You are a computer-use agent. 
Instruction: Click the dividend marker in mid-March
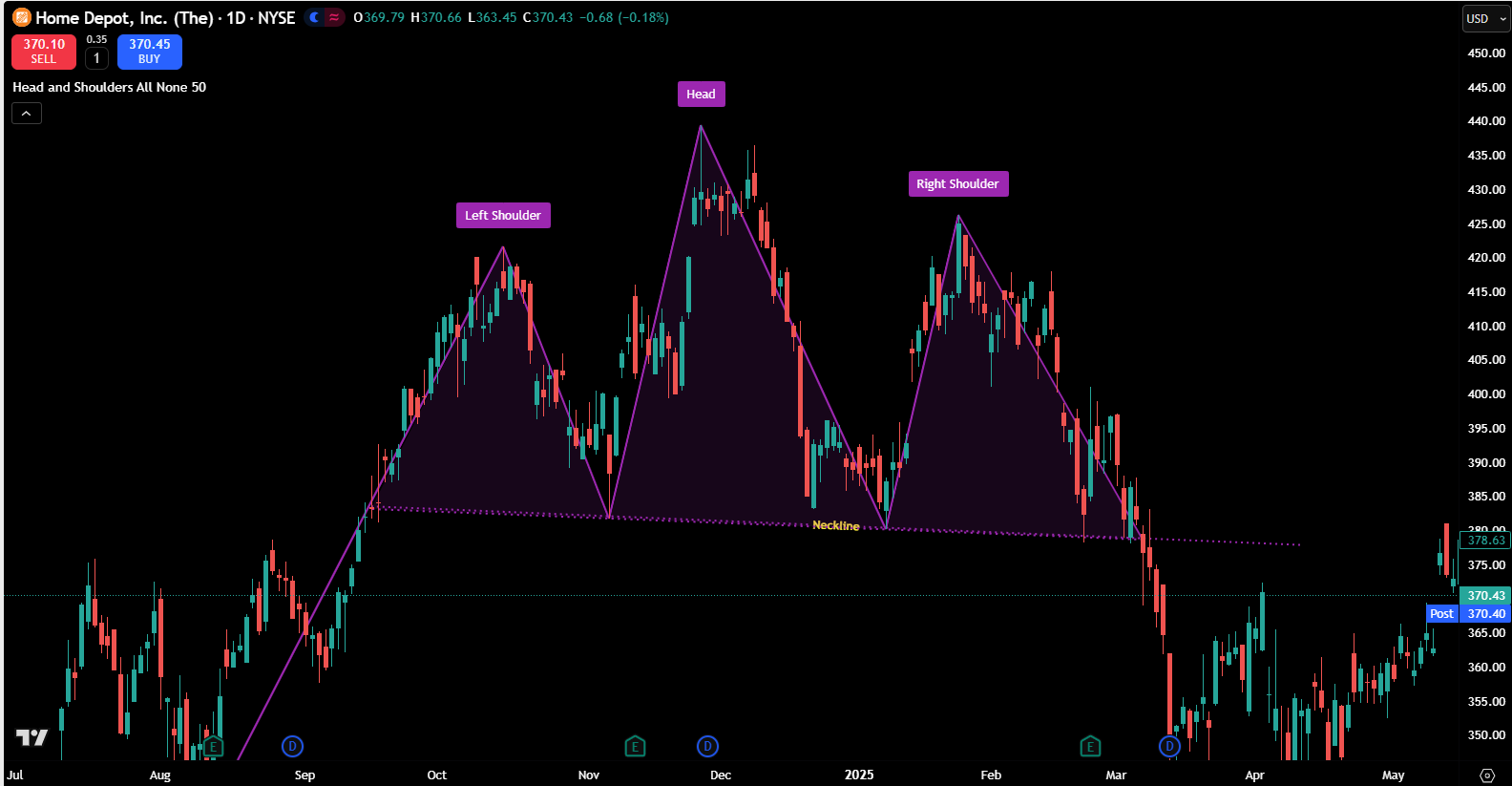coord(1169,746)
